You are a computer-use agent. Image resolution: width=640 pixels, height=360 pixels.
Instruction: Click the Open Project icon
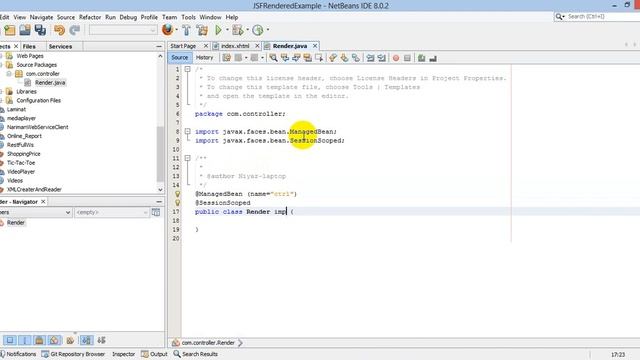pyautogui.click(x=25, y=30)
